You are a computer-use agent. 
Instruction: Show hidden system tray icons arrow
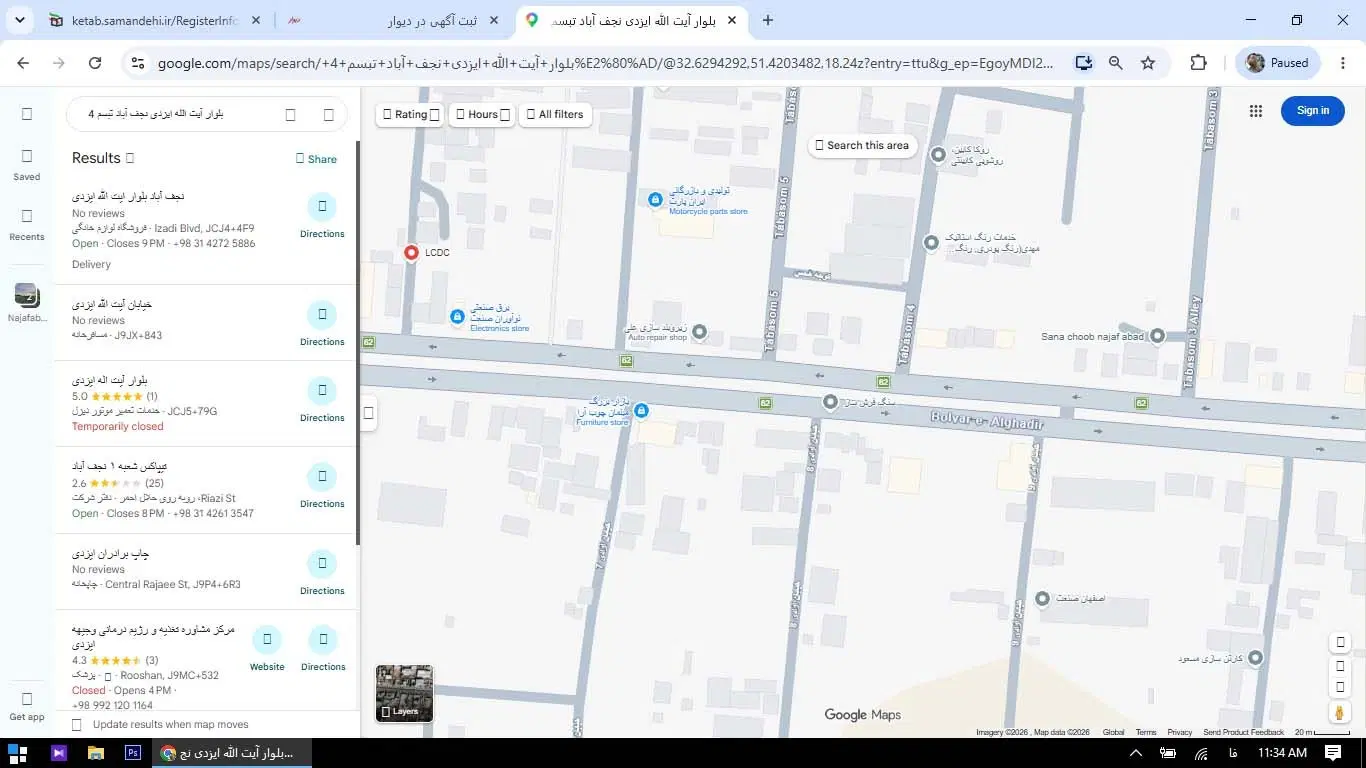click(x=1136, y=753)
